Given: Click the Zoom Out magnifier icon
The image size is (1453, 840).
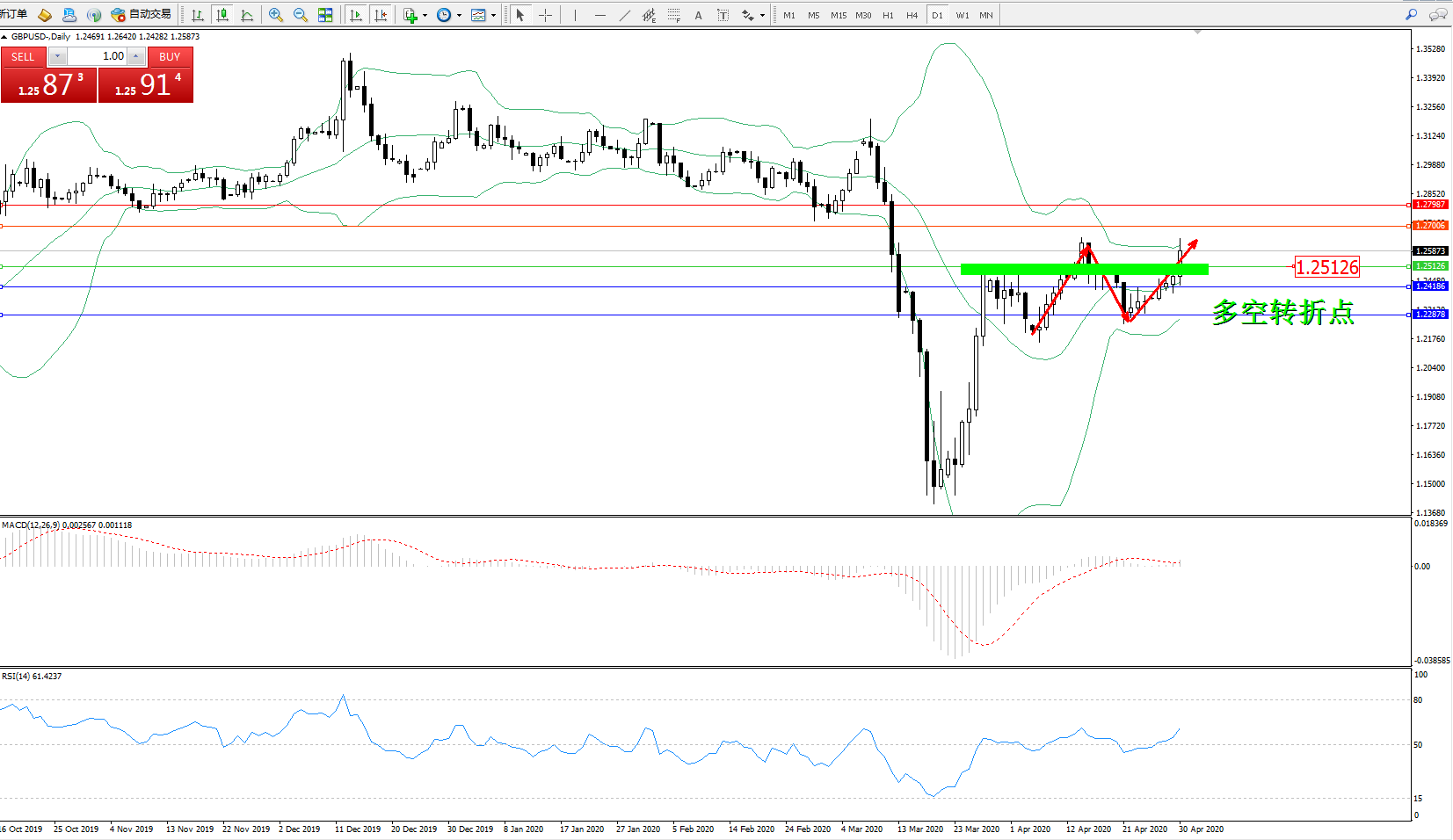Looking at the screenshot, I should (x=301, y=15).
